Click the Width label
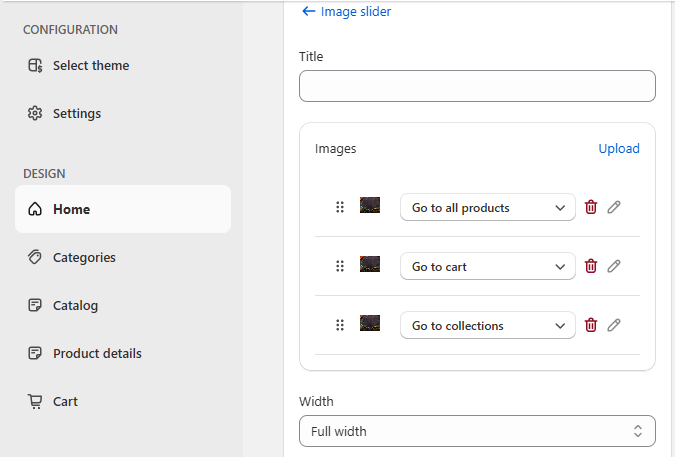675x457 pixels. click(316, 401)
